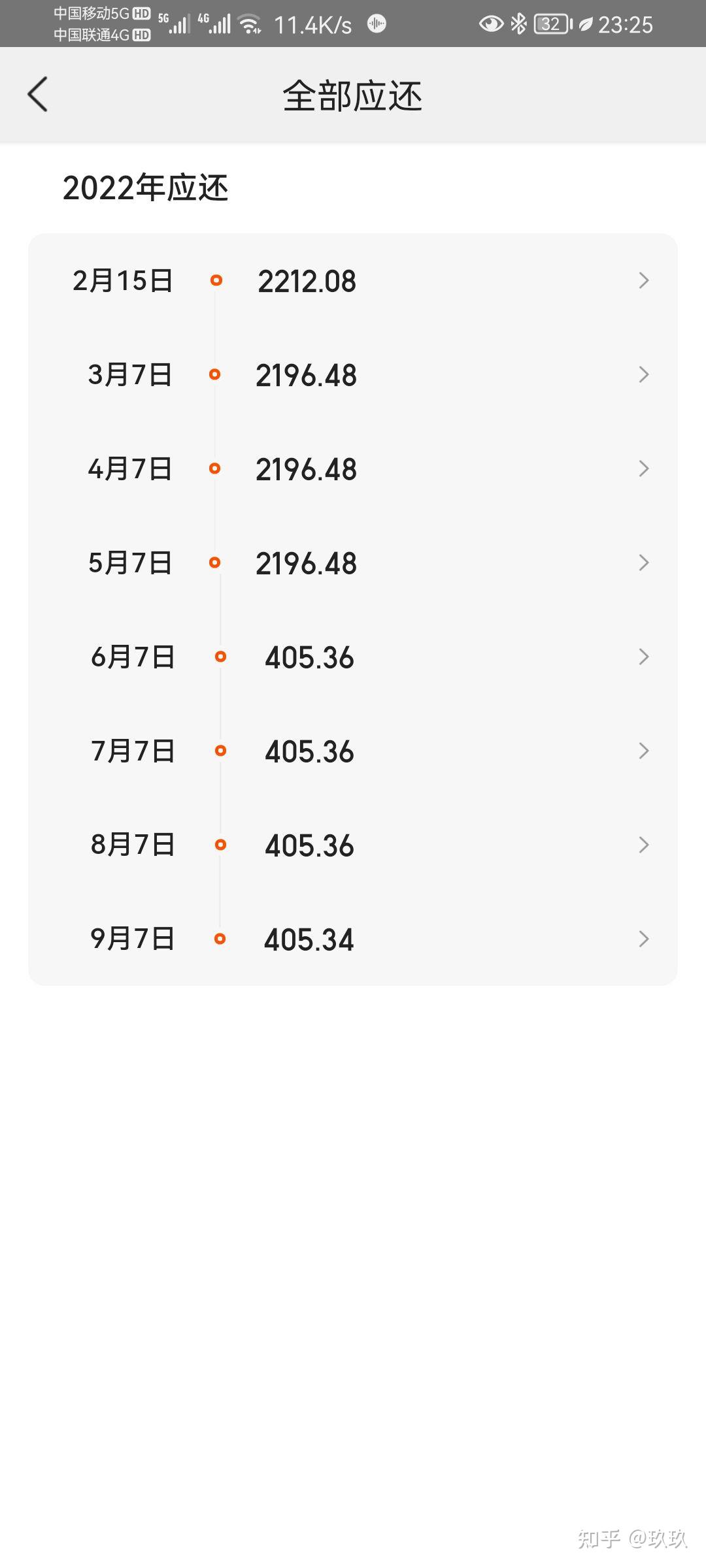This screenshot has height=1568, width=706.
Task: Tap the 5G signal strength icon
Action: [x=174, y=24]
